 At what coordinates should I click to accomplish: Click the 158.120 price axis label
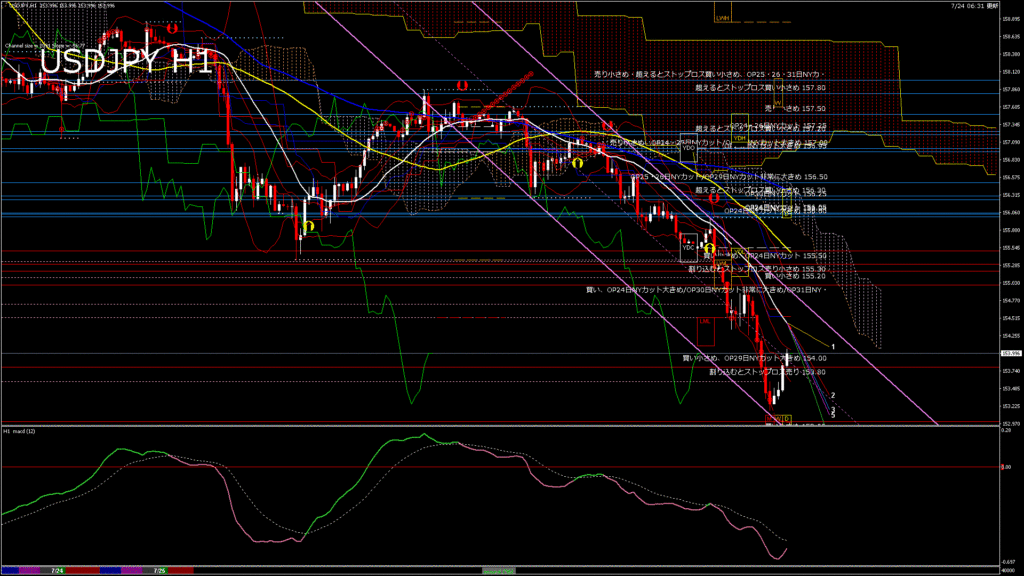pos(1011,72)
